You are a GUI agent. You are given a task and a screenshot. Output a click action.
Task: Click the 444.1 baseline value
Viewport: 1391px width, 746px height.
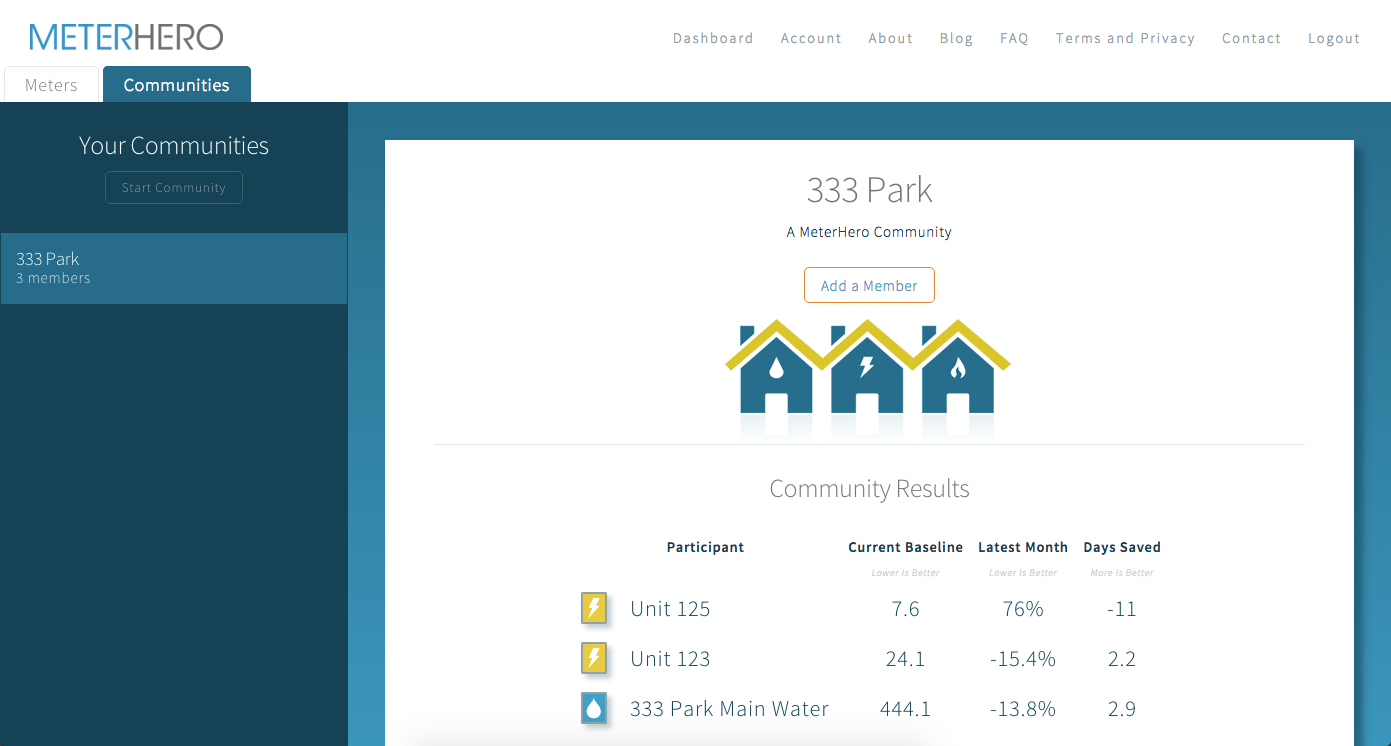pyautogui.click(x=905, y=708)
